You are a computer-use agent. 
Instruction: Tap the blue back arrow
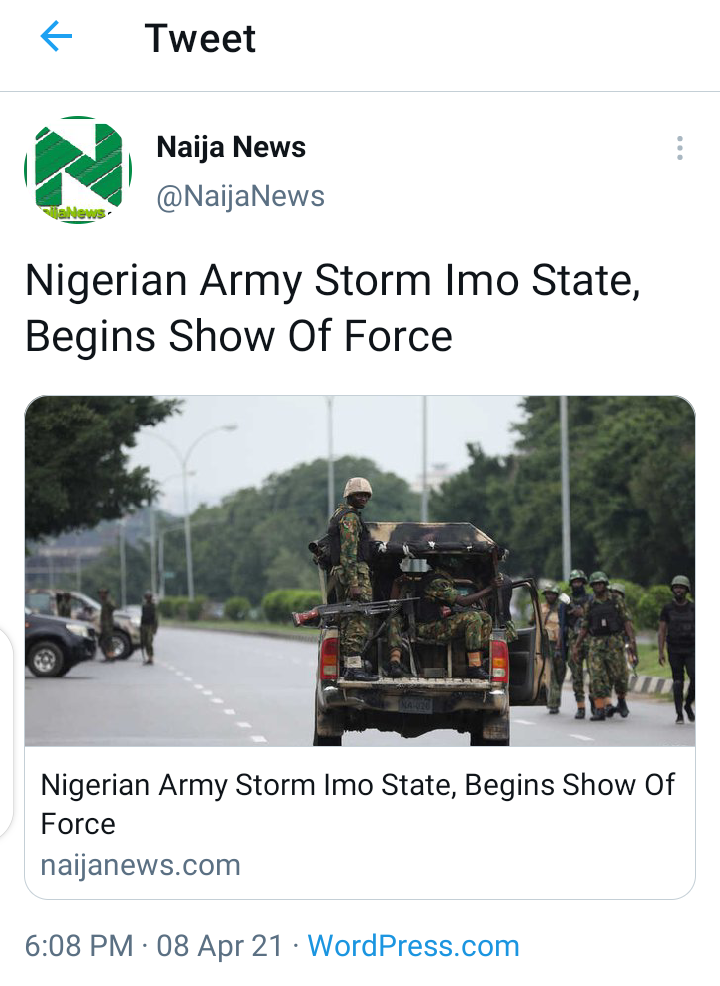point(56,36)
